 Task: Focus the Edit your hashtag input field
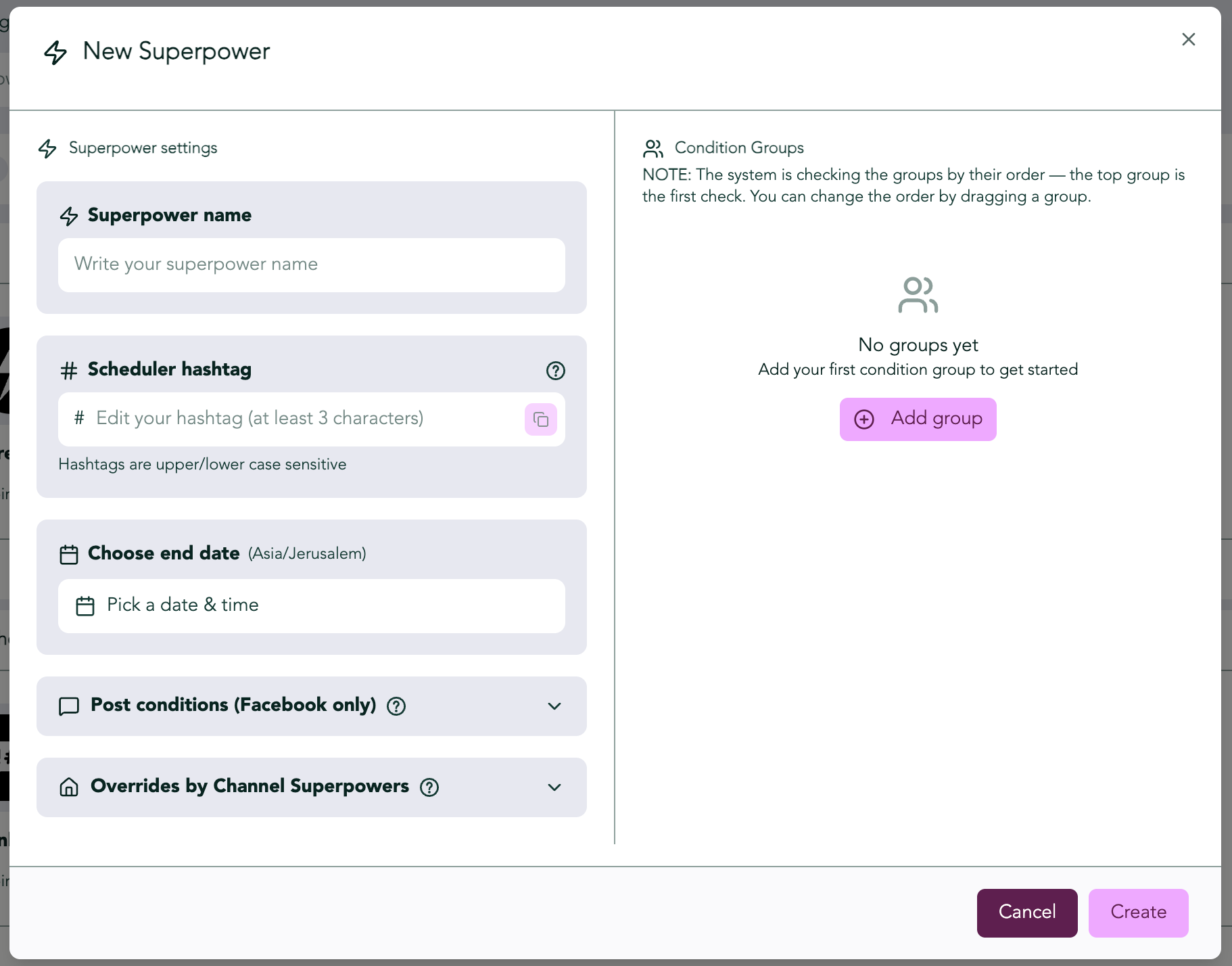pos(291,419)
